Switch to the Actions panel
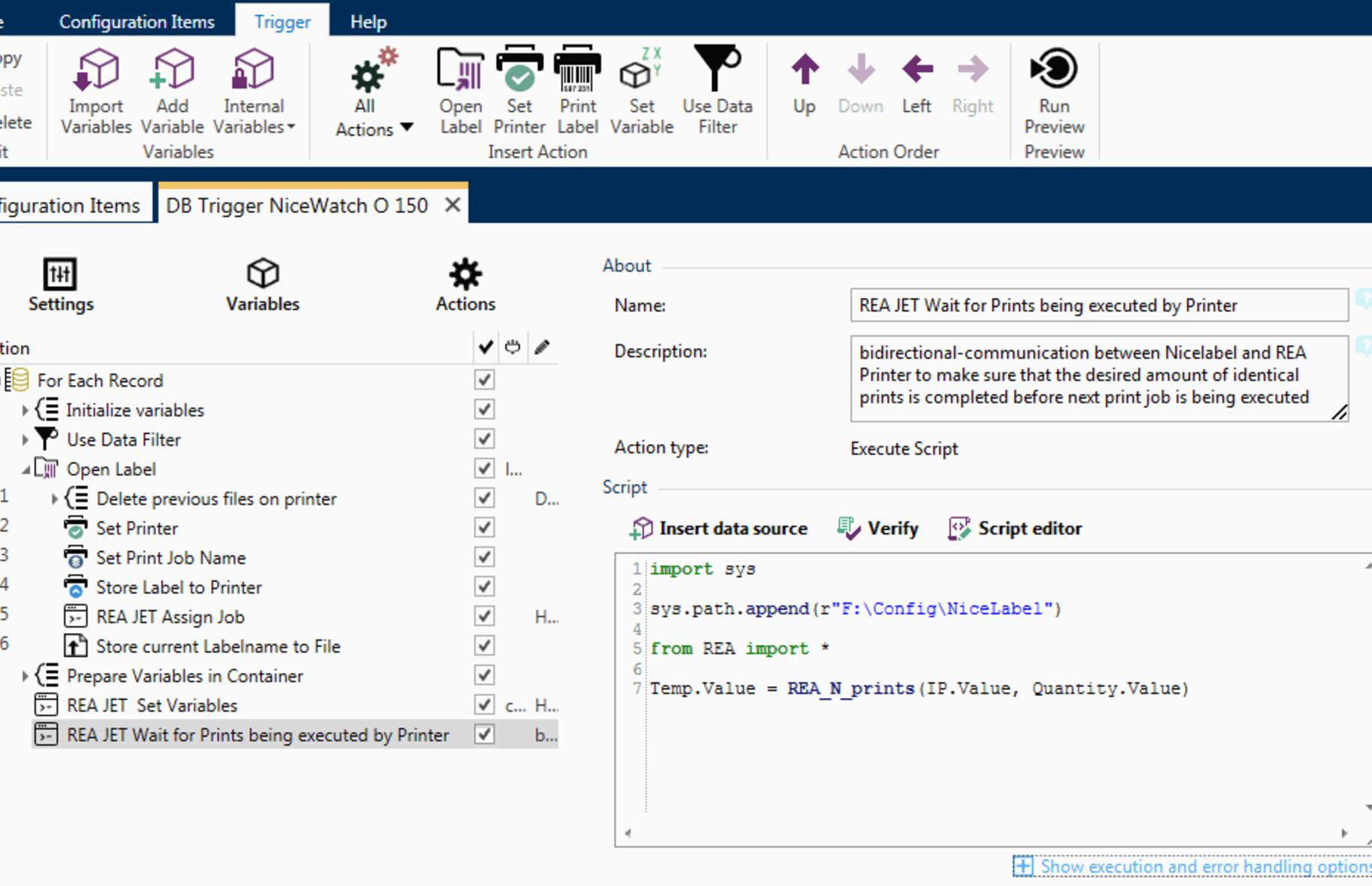The height and width of the screenshot is (886, 1372). click(x=465, y=285)
